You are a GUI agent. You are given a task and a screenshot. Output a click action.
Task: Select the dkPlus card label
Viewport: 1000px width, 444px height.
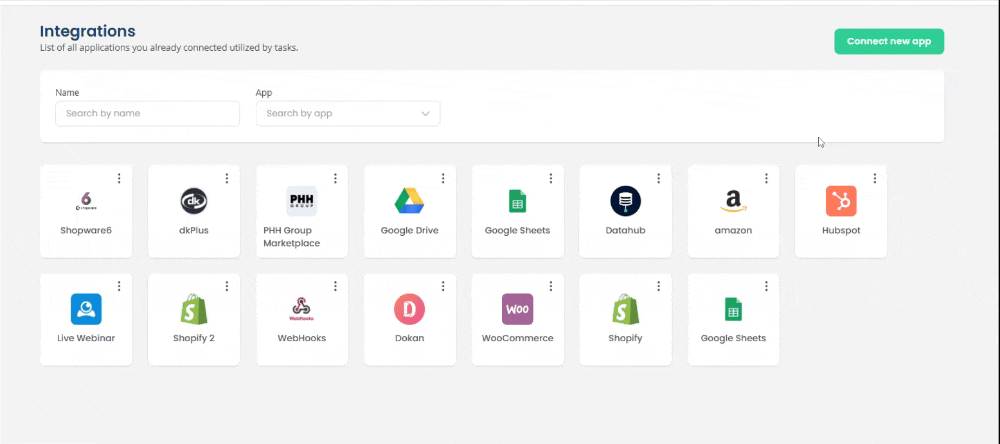(194, 230)
